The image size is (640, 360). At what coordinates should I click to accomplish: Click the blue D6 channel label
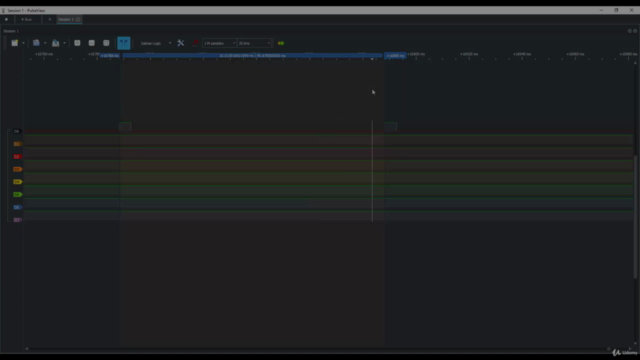pyautogui.click(x=17, y=207)
